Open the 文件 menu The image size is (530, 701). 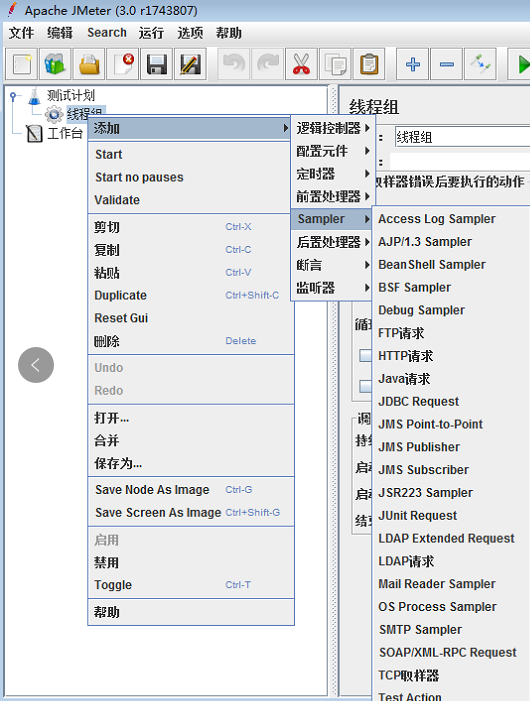[21, 33]
